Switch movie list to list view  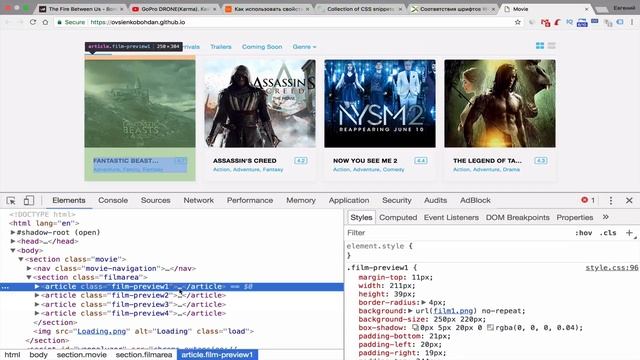point(551,46)
